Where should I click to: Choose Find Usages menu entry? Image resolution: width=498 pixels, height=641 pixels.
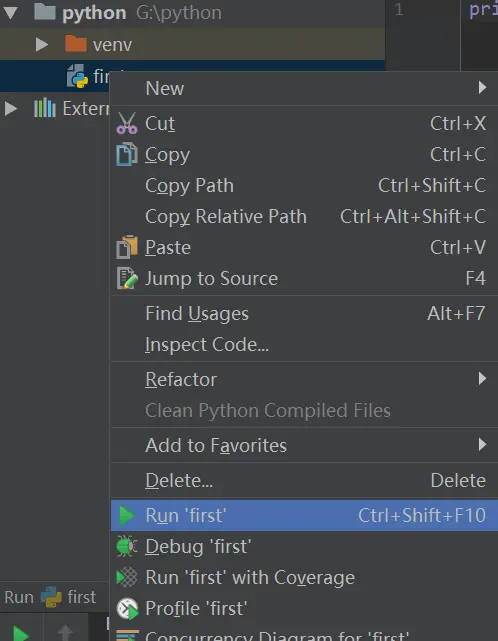pyautogui.click(x=304, y=314)
